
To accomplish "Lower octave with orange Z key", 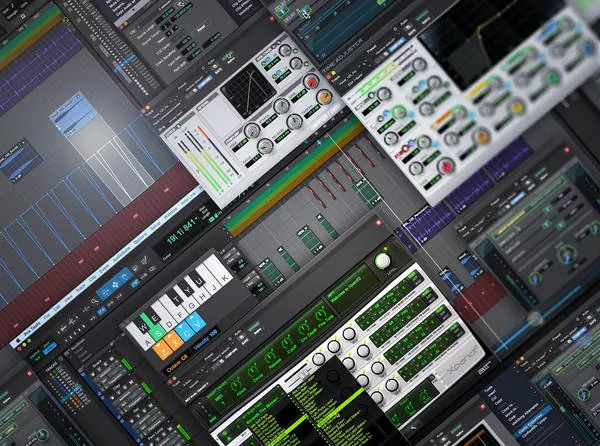I will (x=163, y=350).
